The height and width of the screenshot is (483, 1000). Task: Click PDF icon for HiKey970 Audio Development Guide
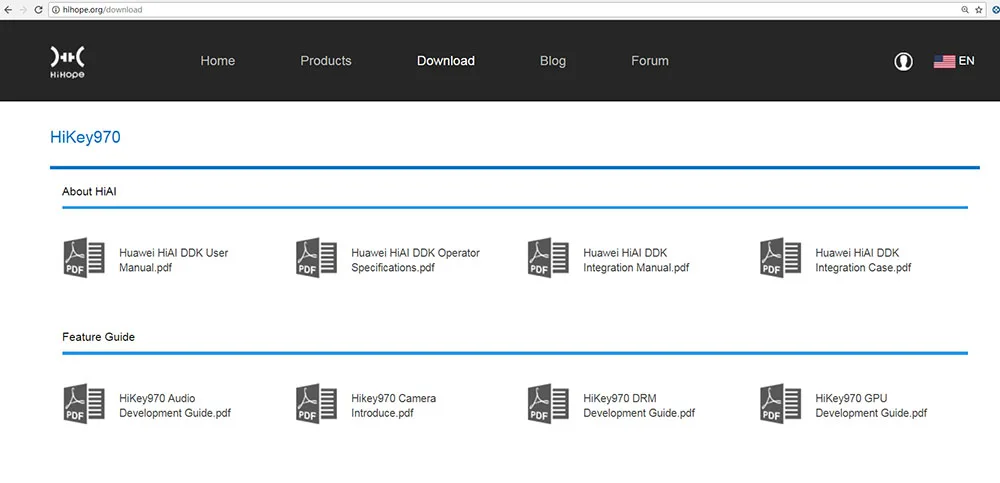pyautogui.click(x=84, y=403)
